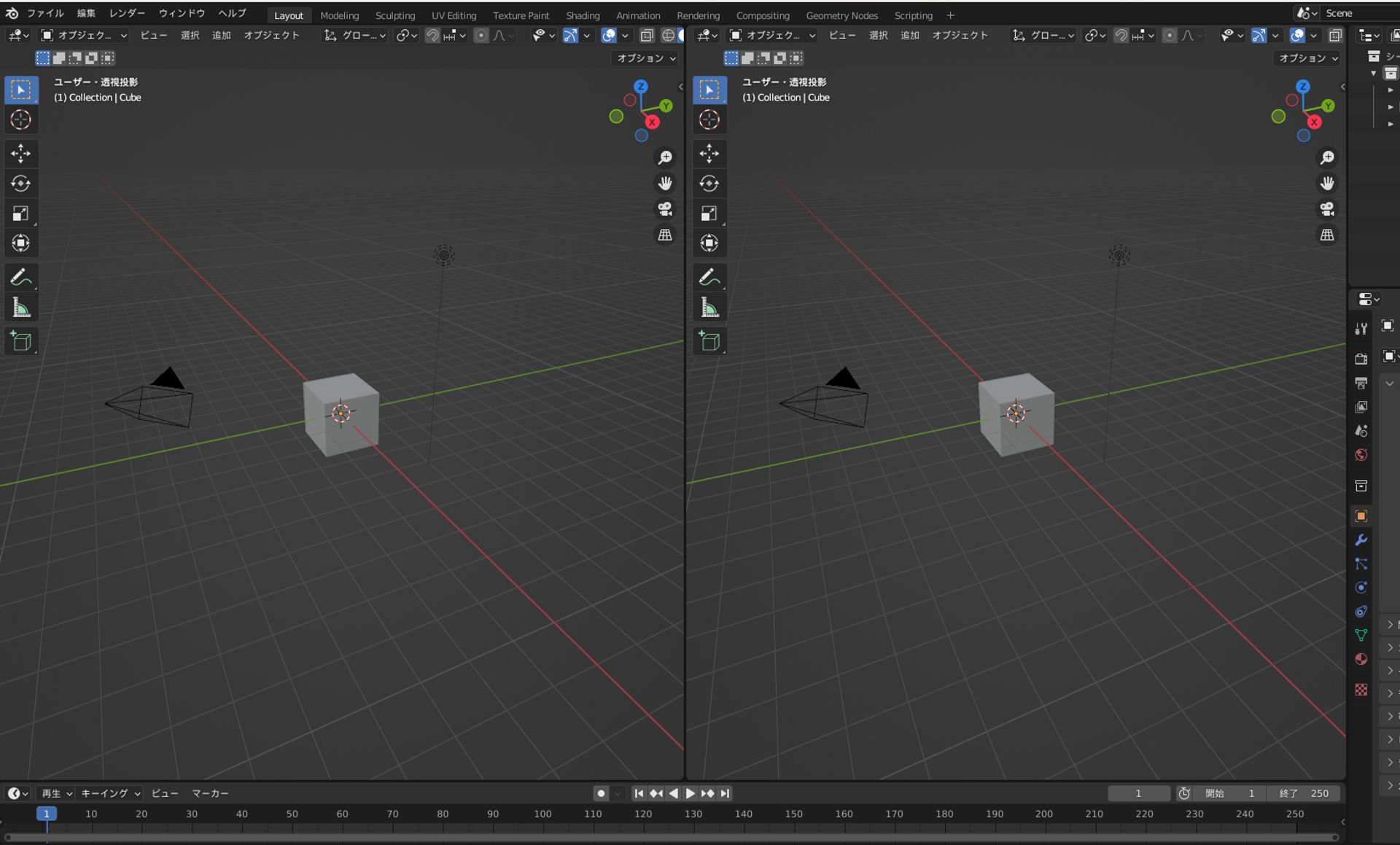Image resolution: width=1400 pixels, height=845 pixels.
Task: Activate the Rotate tool
Action: pyautogui.click(x=21, y=184)
